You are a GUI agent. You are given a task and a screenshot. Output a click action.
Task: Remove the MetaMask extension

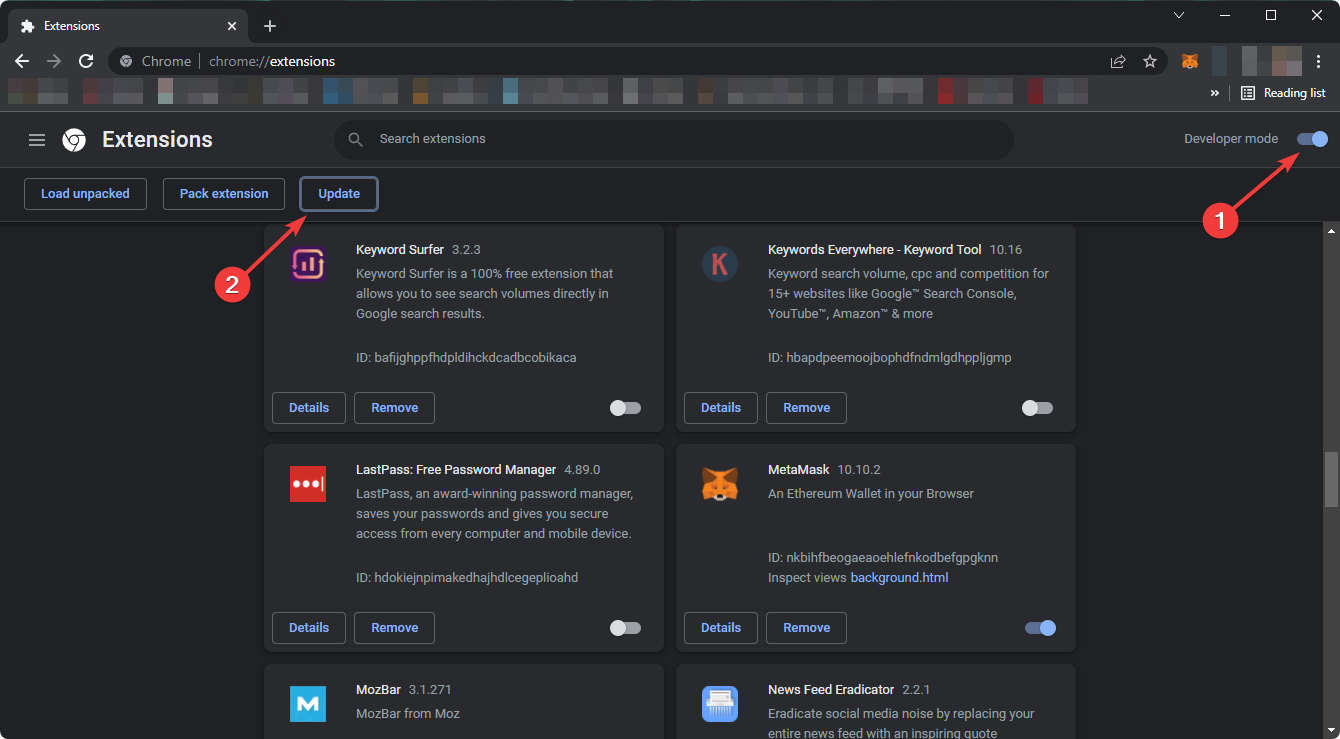[x=806, y=628]
